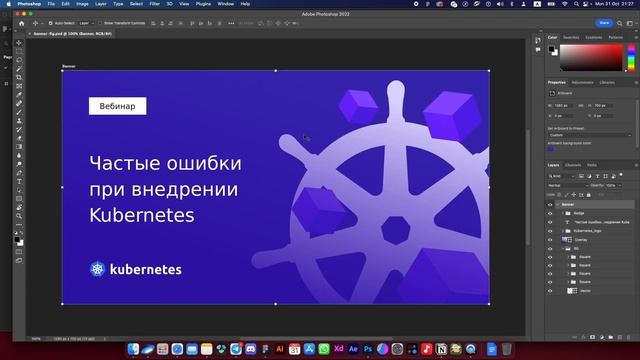Select the Rectangular Marquee tool

pos(19,51)
